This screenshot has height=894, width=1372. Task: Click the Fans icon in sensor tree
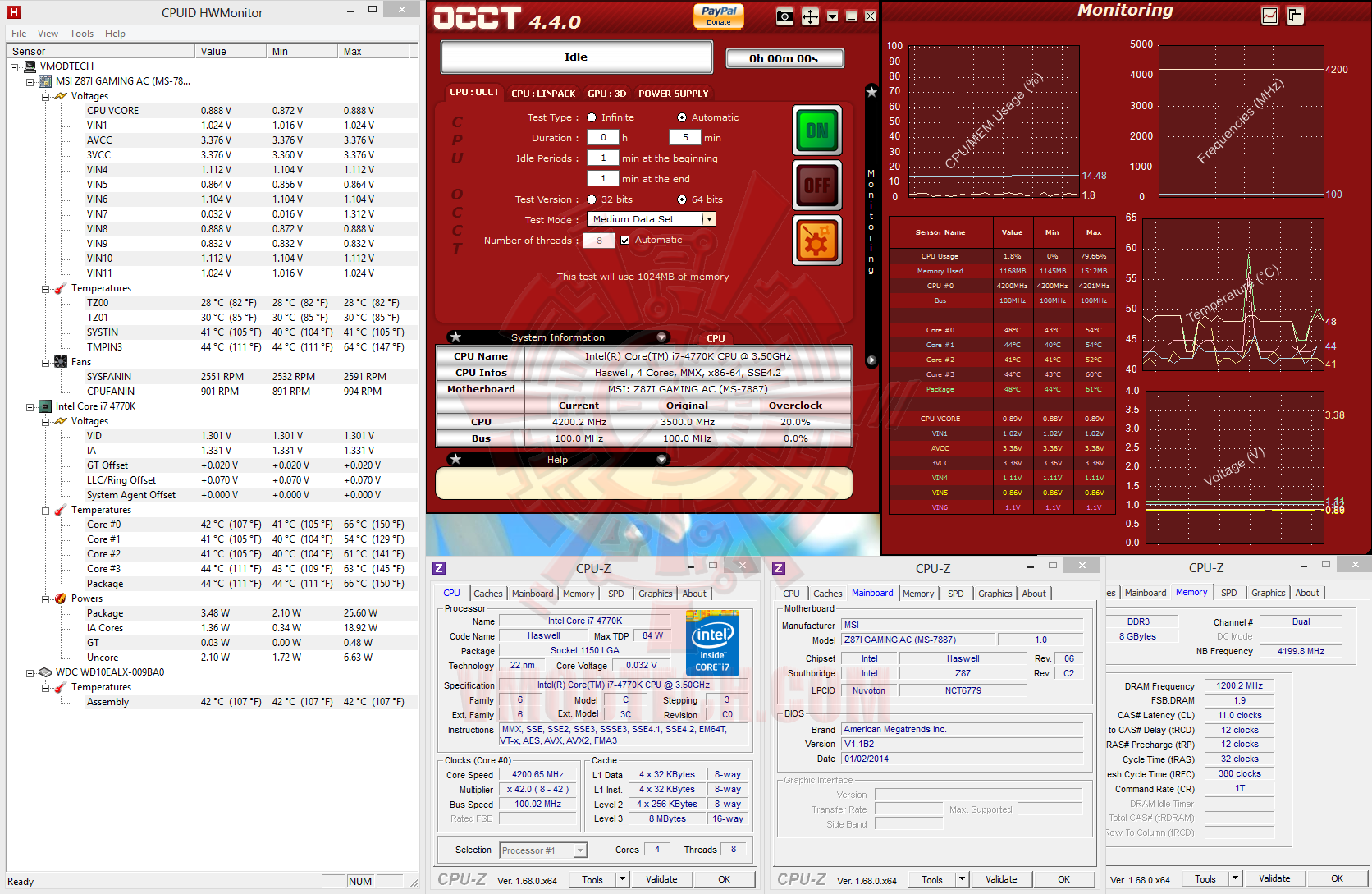coord(61,362)
